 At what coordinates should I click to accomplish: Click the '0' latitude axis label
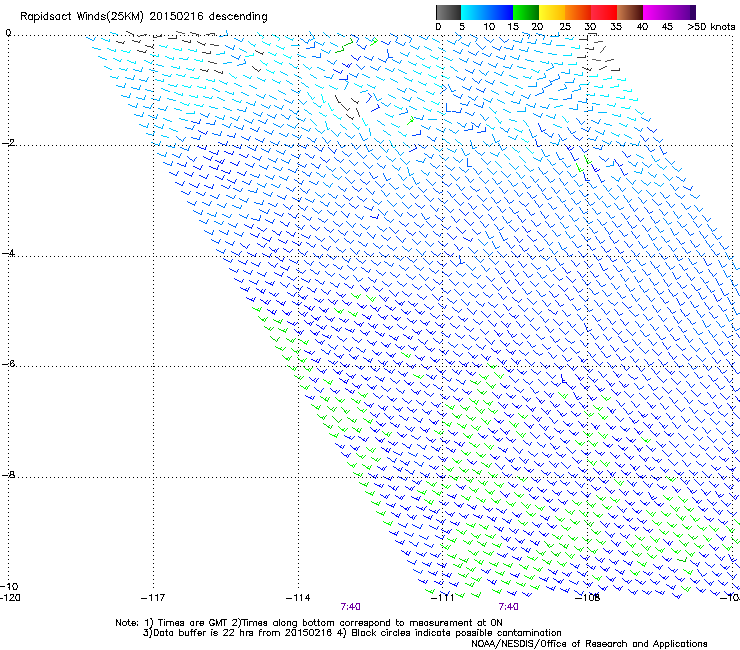coord(8,33)
